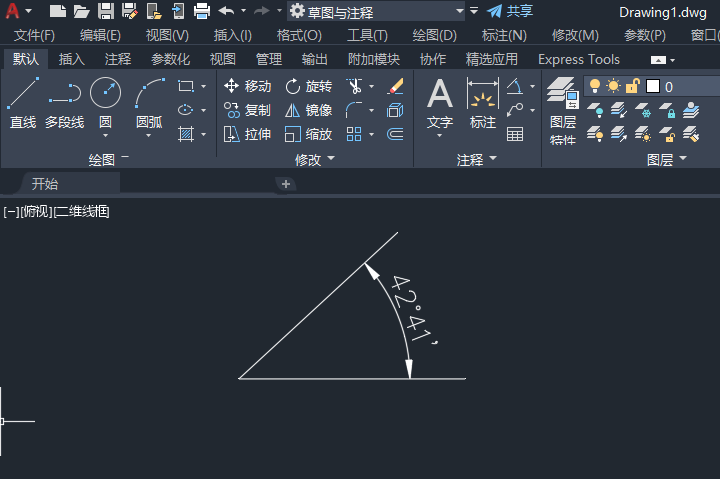
Task: Add a new drawing tab with plus
Action: (286, 184)
